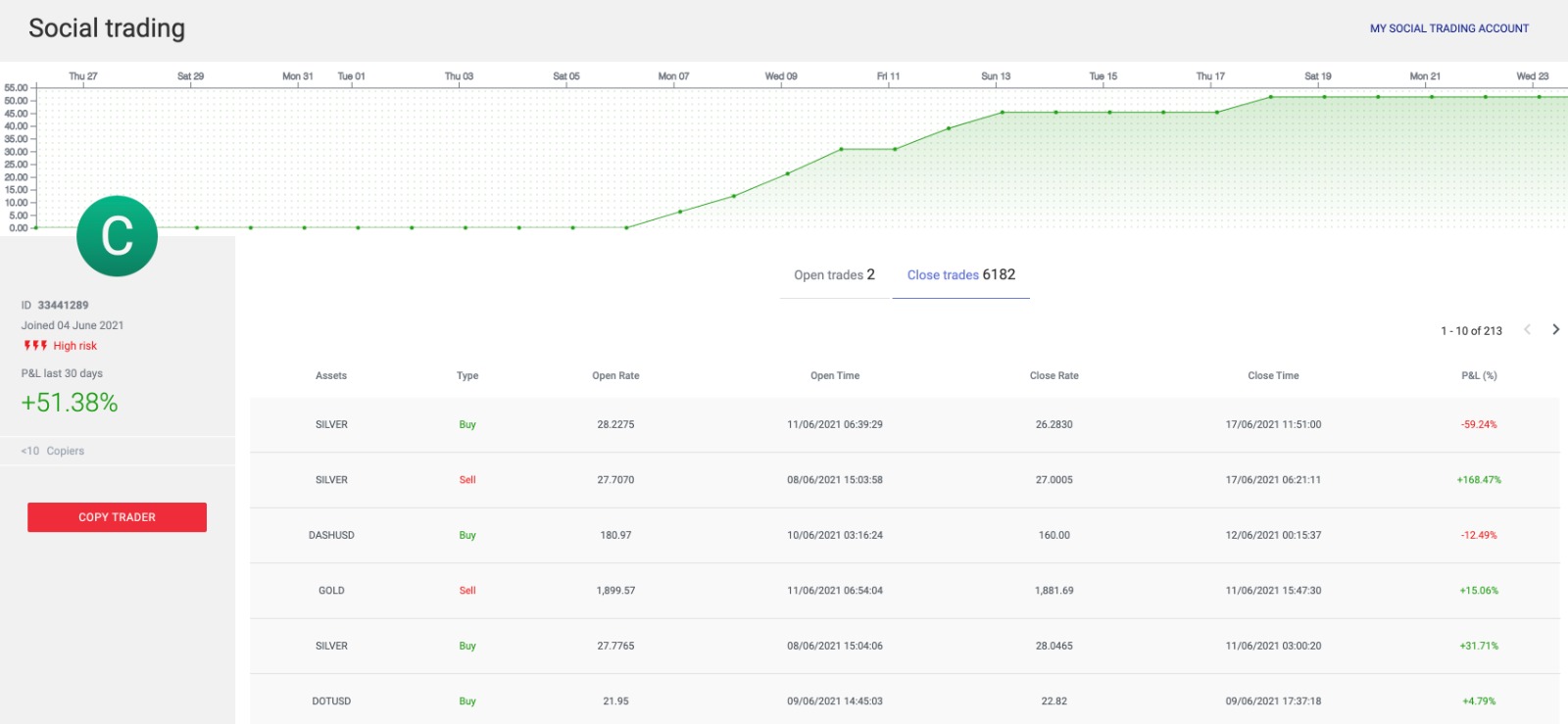
Task: Click close time 11/06/2021 03:00:20
Action: 1273,647
